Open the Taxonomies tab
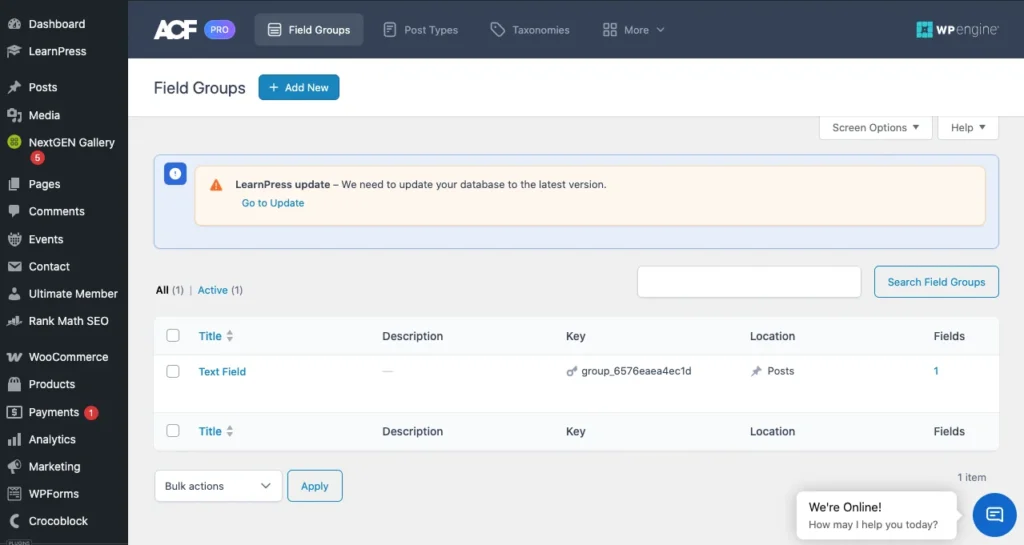The width and height of the screenshot is (1024, 545). point(529,30)
